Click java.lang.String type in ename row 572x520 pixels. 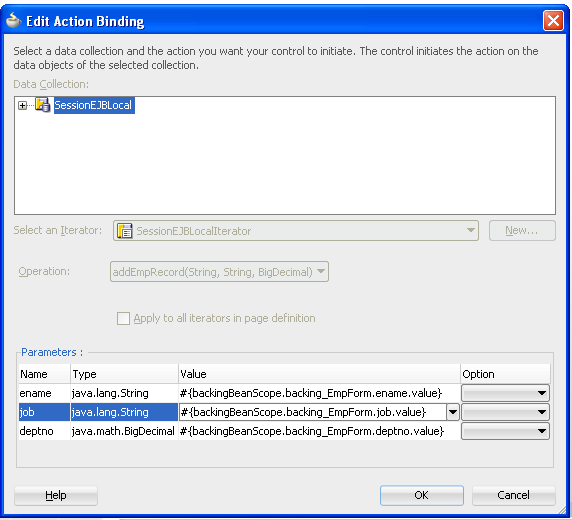pos(124,393)
